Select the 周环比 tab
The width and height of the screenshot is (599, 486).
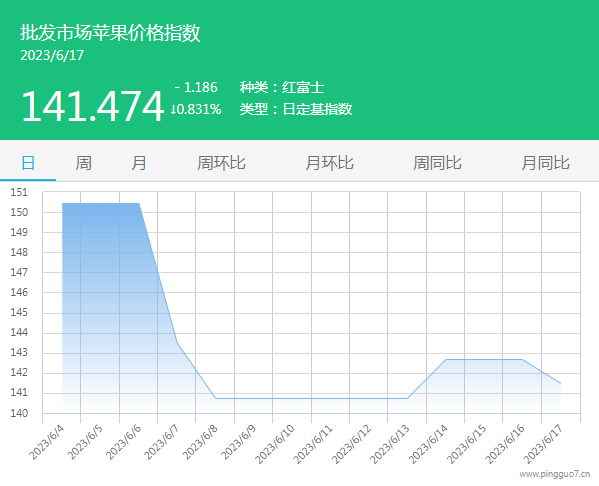point(221,163)
